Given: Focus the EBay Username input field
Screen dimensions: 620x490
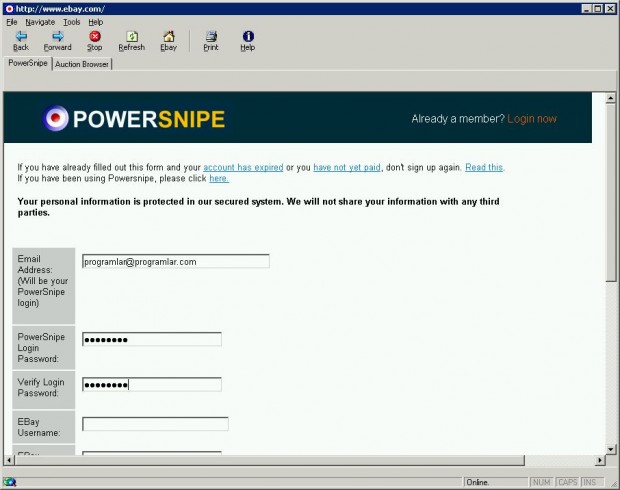Looking at the screenshot, I should pos(155,424).
